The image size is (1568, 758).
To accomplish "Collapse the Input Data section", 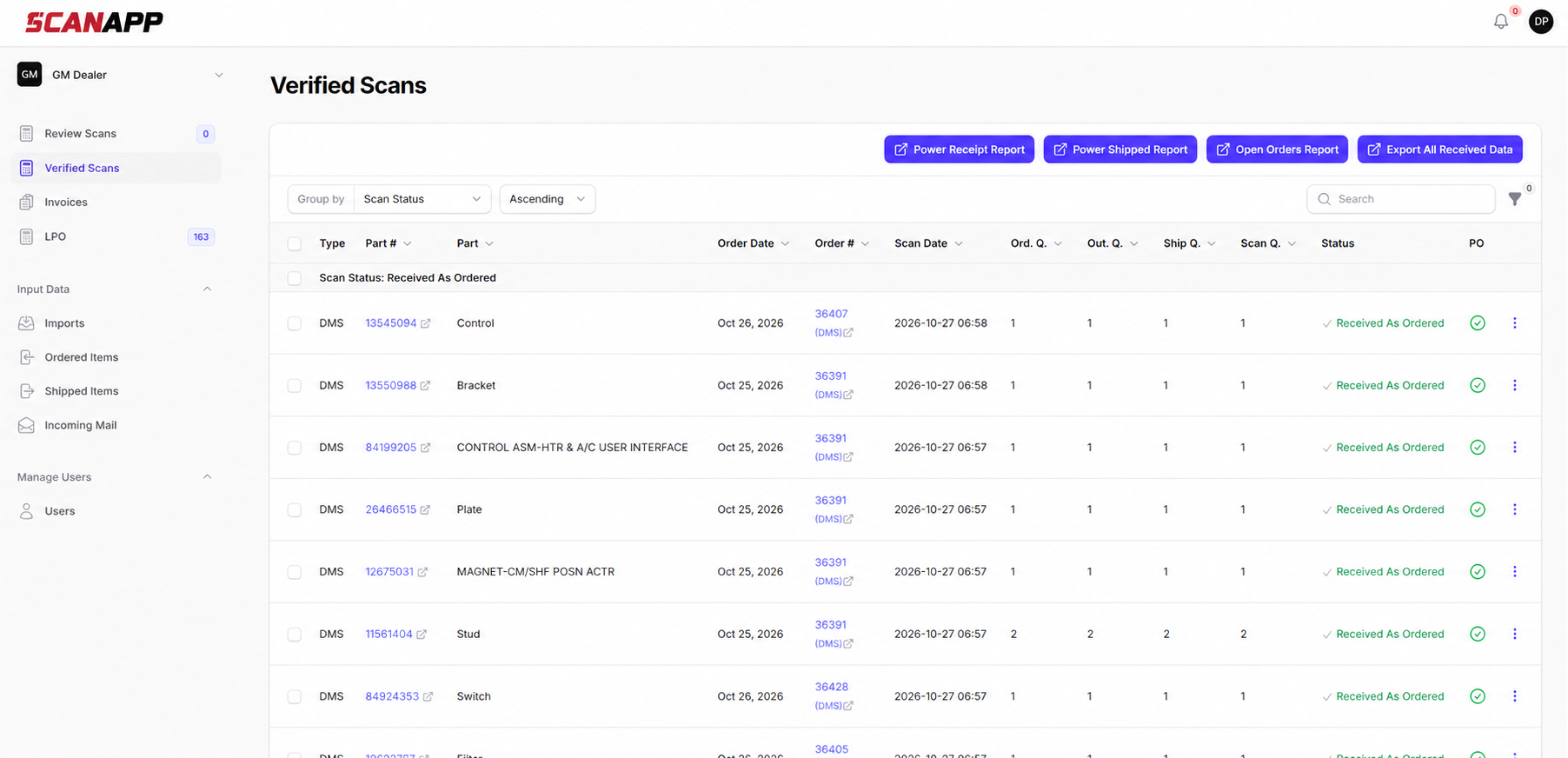I will click(x=207, y=289).
